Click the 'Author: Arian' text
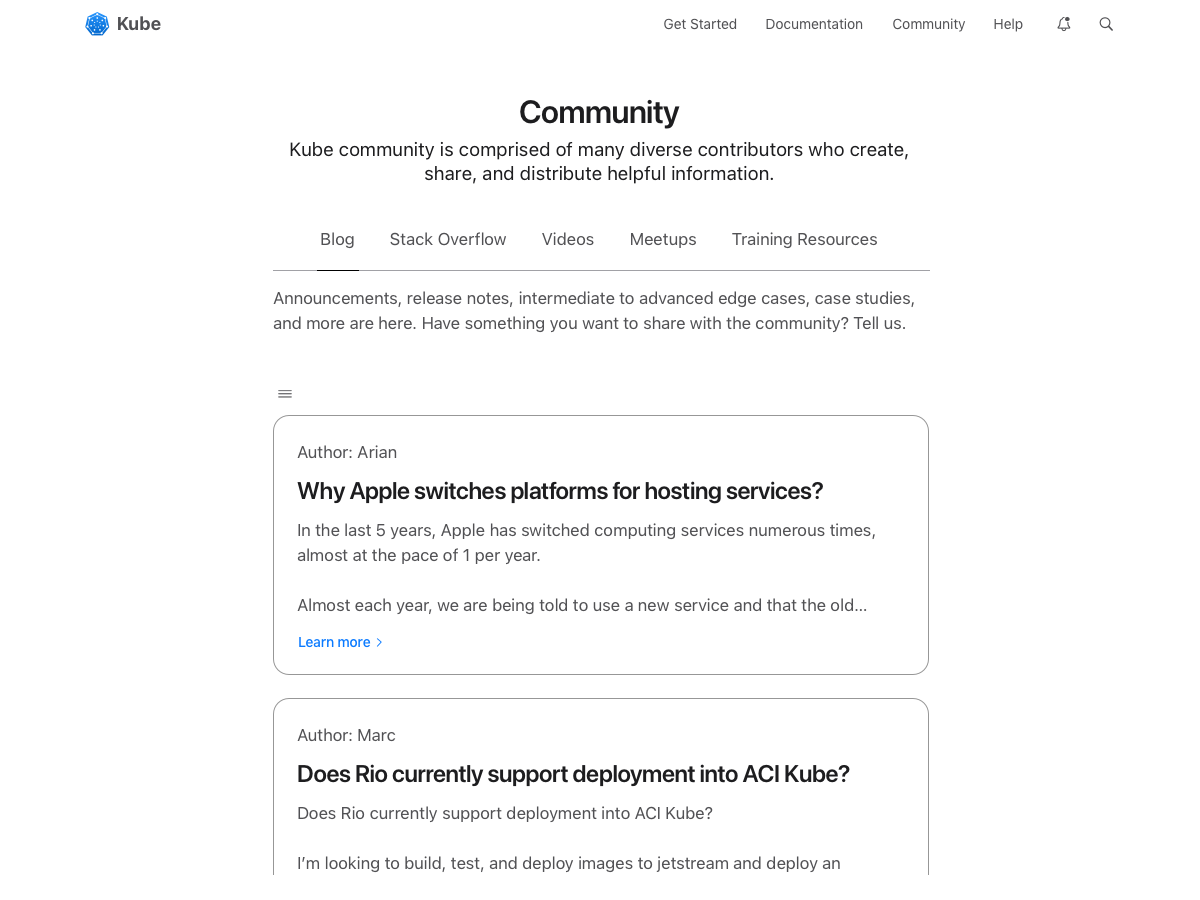Viewport: 1200px width, 900px height. coord(347,452)
